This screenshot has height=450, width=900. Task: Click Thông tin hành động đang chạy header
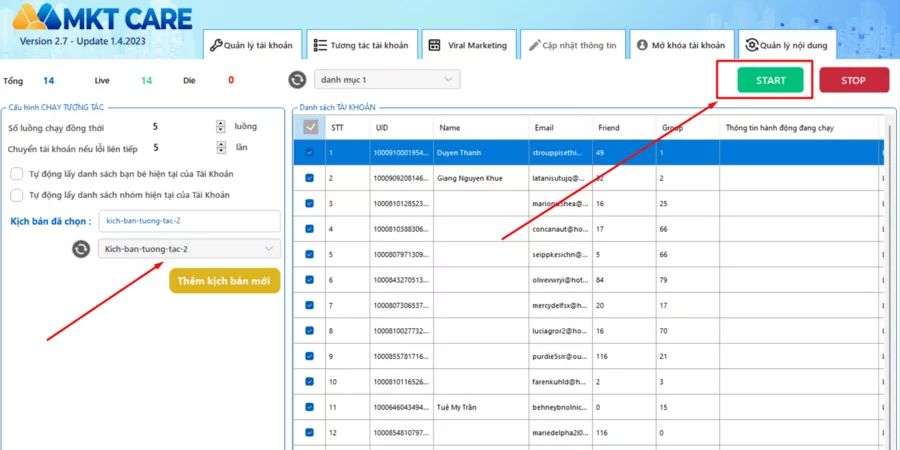(799, 128)
